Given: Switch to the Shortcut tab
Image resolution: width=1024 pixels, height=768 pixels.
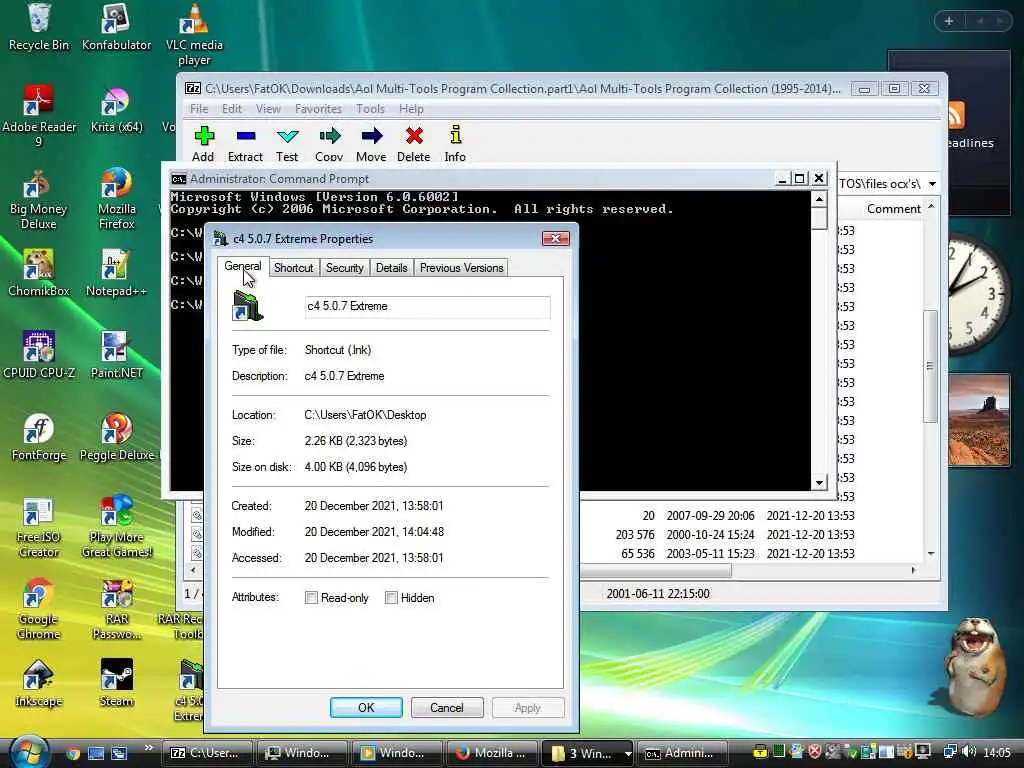Looking at the screenshot, I should point(293,268).
